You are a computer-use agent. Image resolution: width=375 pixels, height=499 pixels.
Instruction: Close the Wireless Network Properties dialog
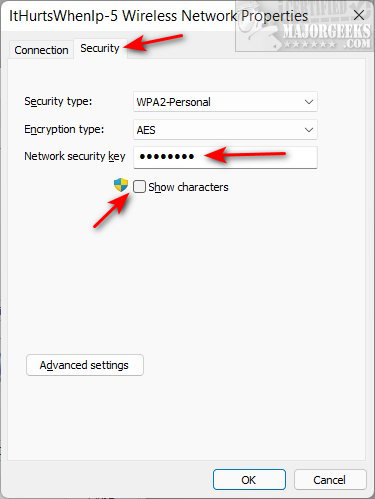coord(359,15)
